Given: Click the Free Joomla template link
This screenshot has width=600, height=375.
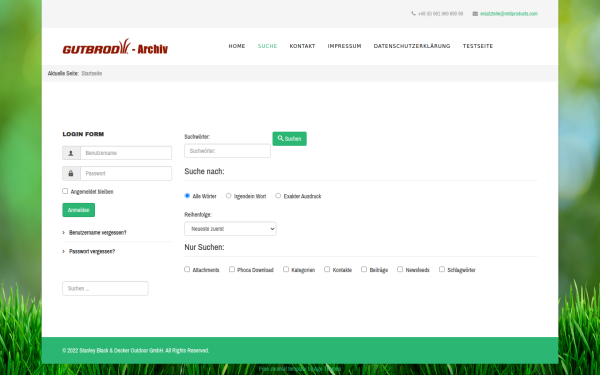Looking at the screenshot, I should pos(300,369).
